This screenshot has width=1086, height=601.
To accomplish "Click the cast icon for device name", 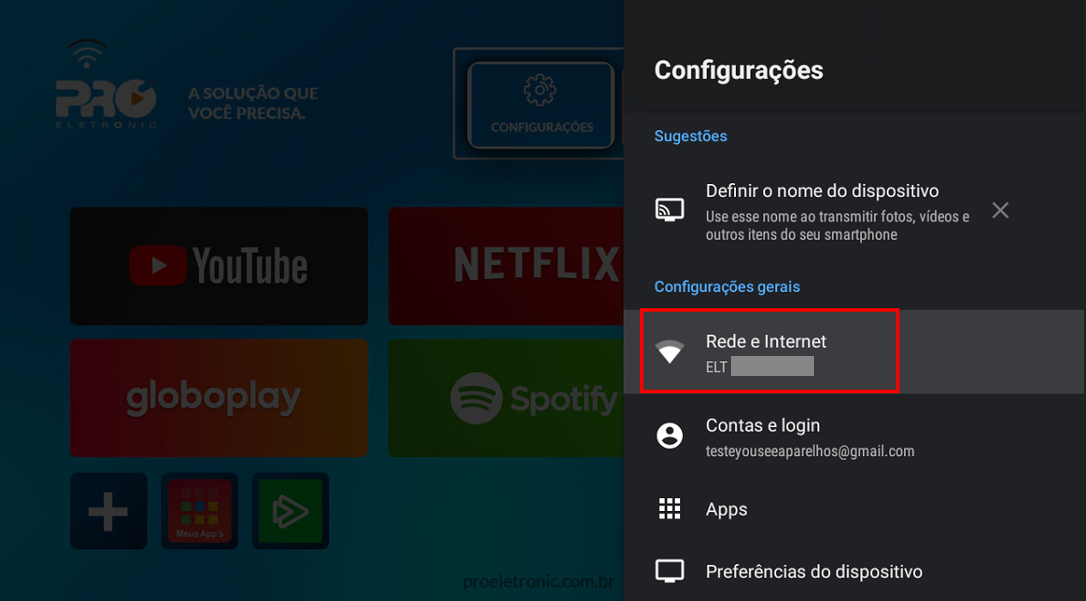I will click(x=670, y=209).
